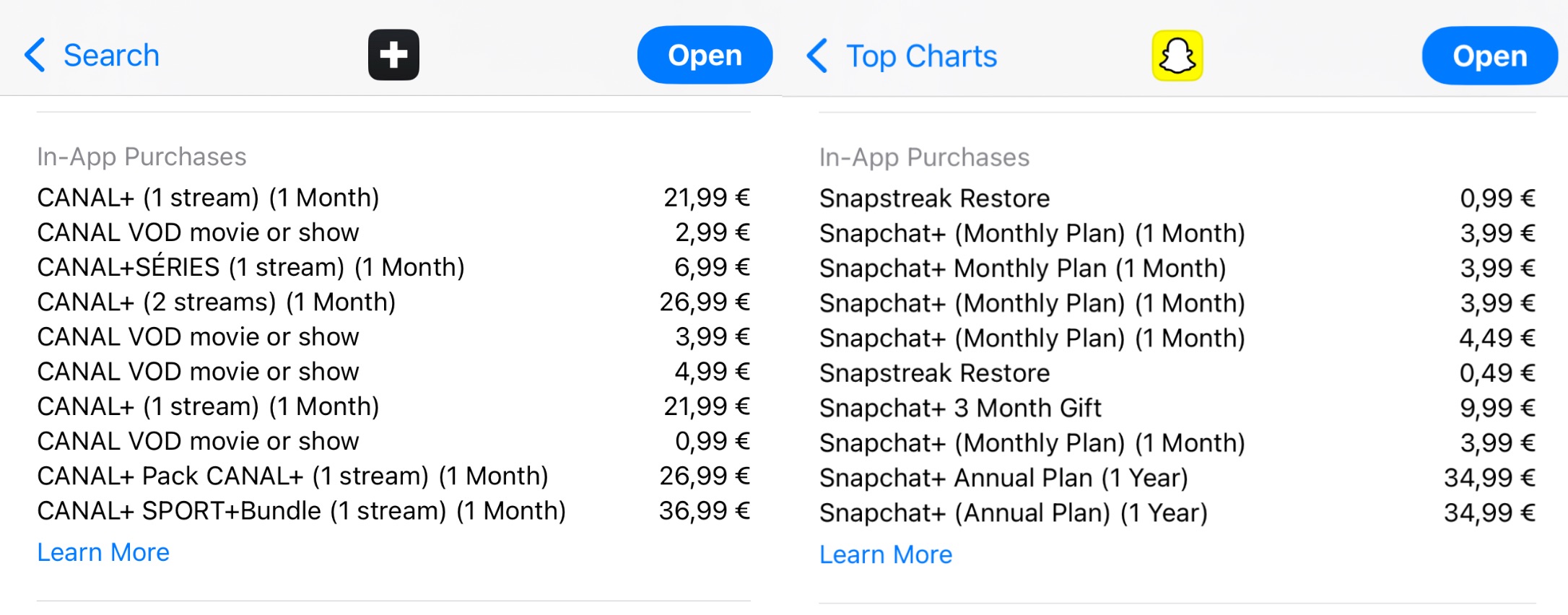Screen dimensions: 1568x615
Task: Tap Learn More under Snapchat purchases
Action: pos(886,554)
